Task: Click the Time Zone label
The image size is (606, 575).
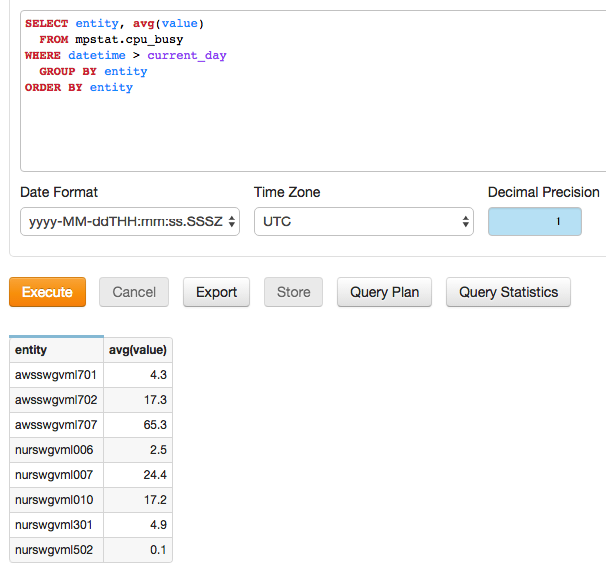Action: 287,192
